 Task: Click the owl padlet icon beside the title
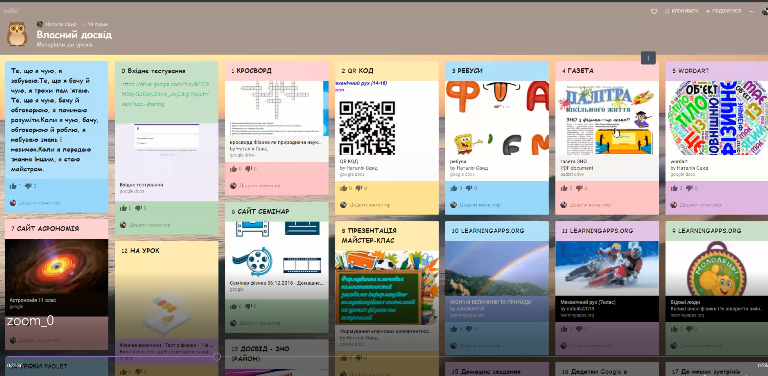tap(17, 34)
